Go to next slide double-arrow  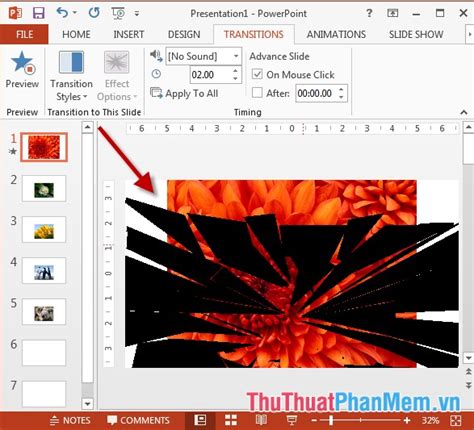coord(468,385)
